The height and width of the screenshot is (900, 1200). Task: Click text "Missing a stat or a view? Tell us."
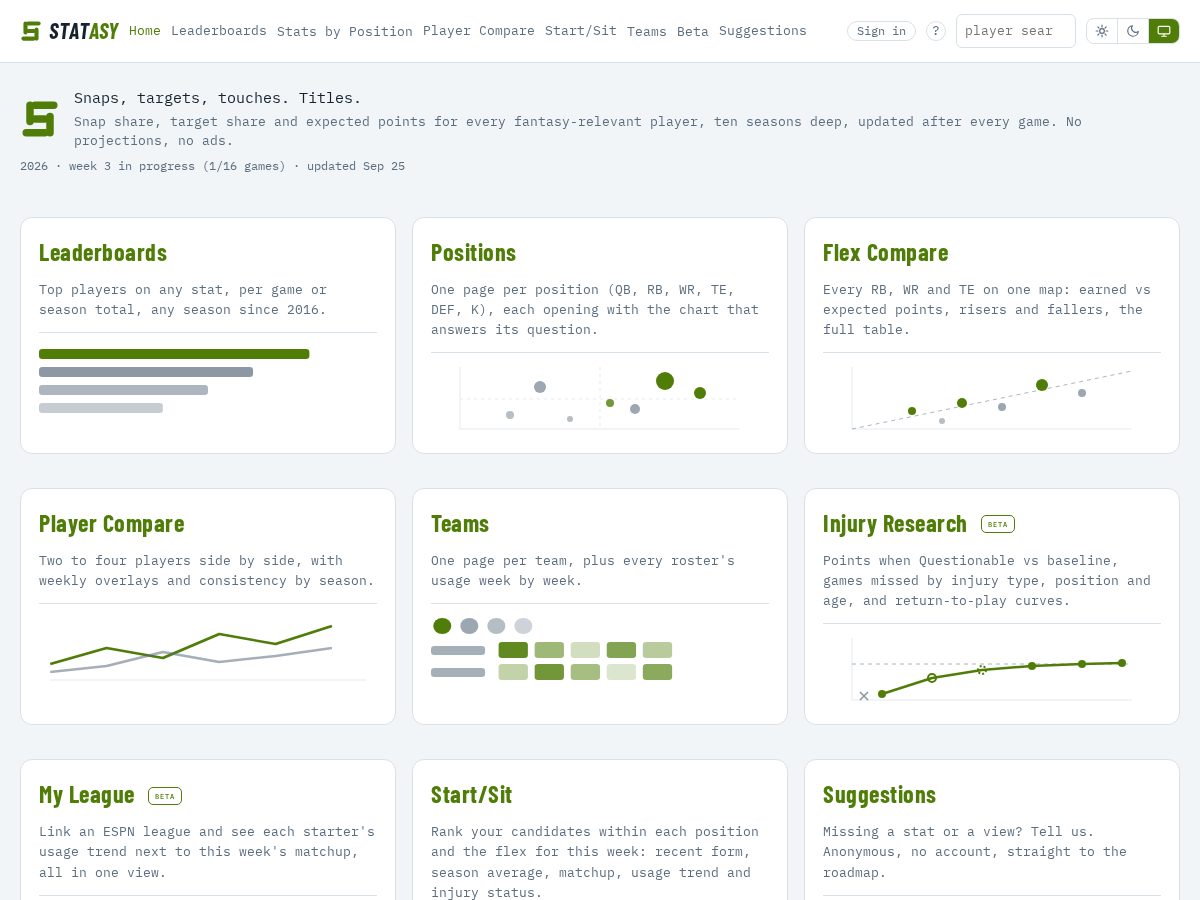959,831
